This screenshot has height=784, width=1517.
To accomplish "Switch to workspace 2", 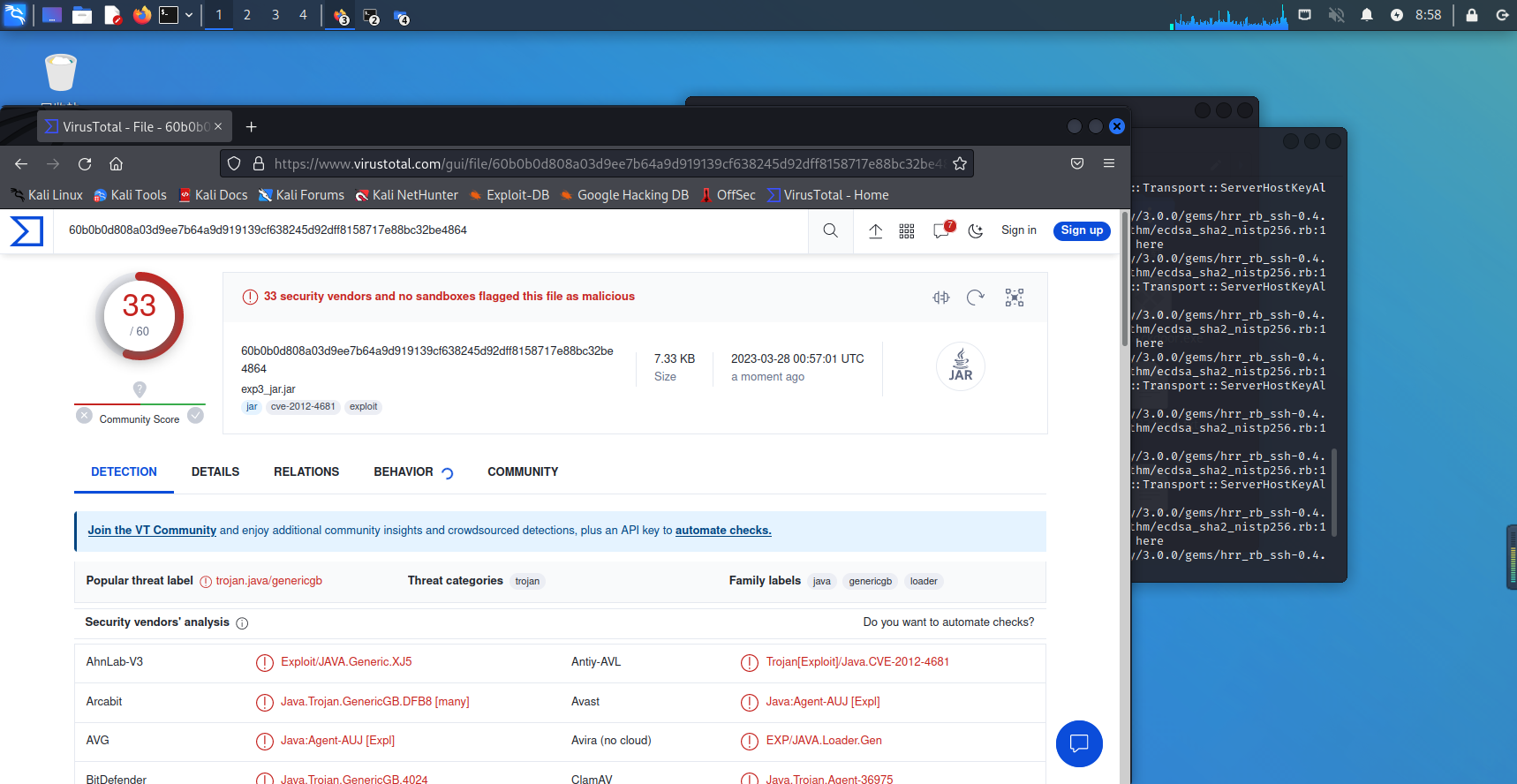I will pyautogui.click(x=247, y=15).
